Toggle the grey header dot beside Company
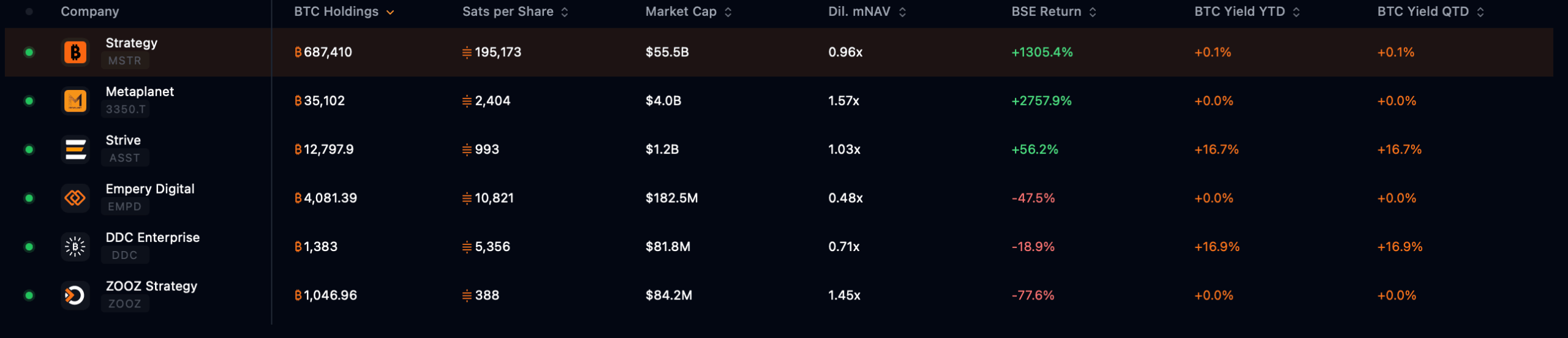Image resolution: width=1568 pixels, height=338 pixels. 29,12
